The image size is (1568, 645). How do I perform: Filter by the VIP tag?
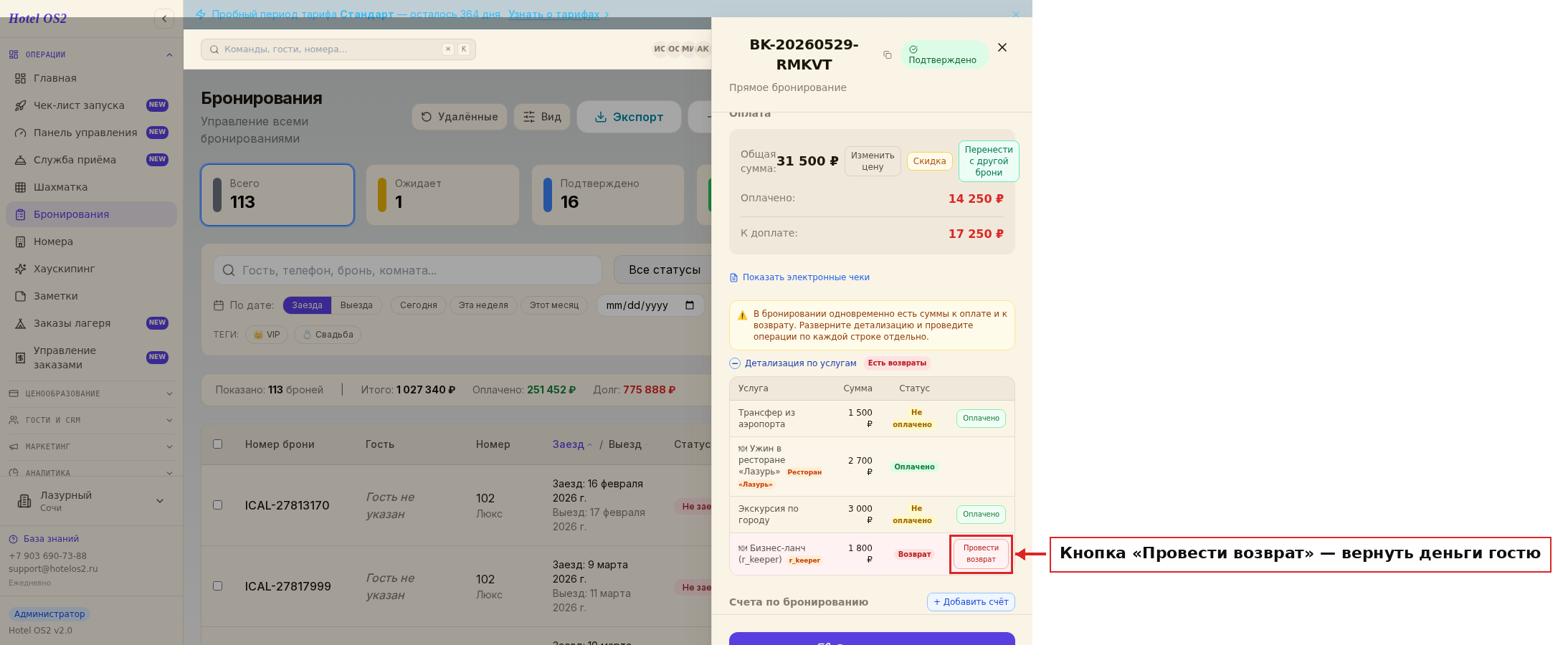[x=267, y=335]
